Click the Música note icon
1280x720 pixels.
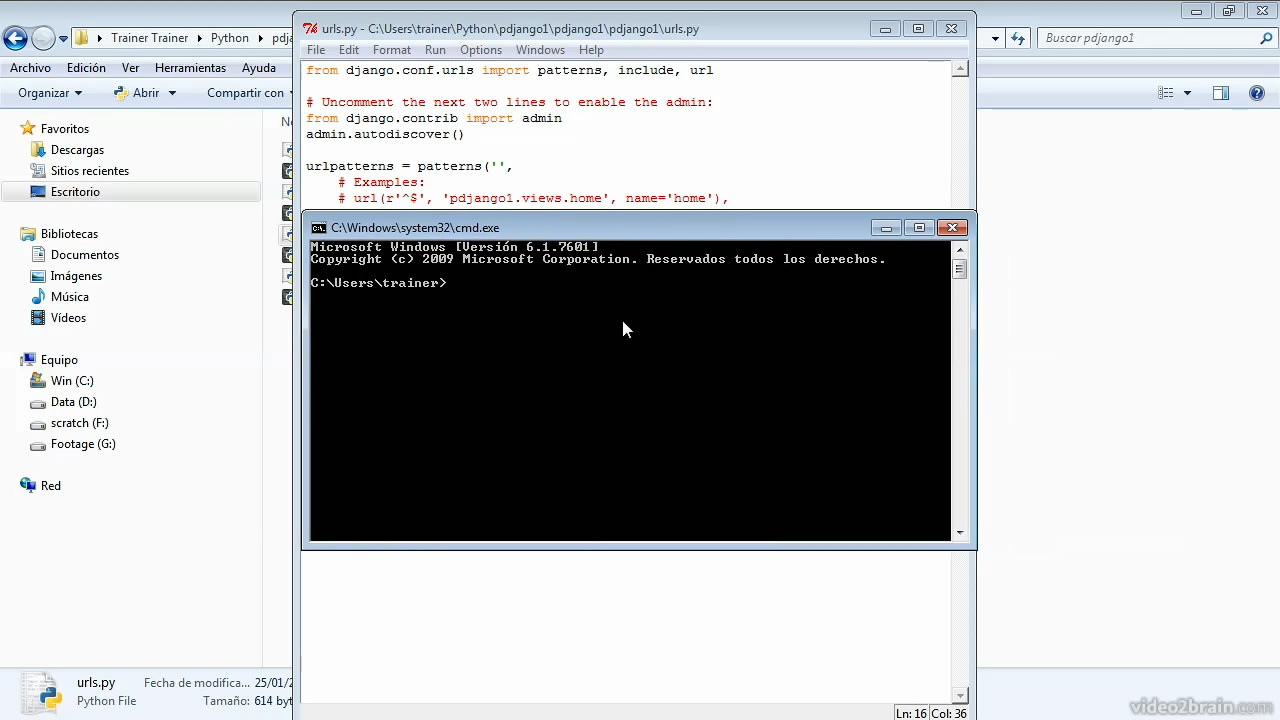click(38, 297)
